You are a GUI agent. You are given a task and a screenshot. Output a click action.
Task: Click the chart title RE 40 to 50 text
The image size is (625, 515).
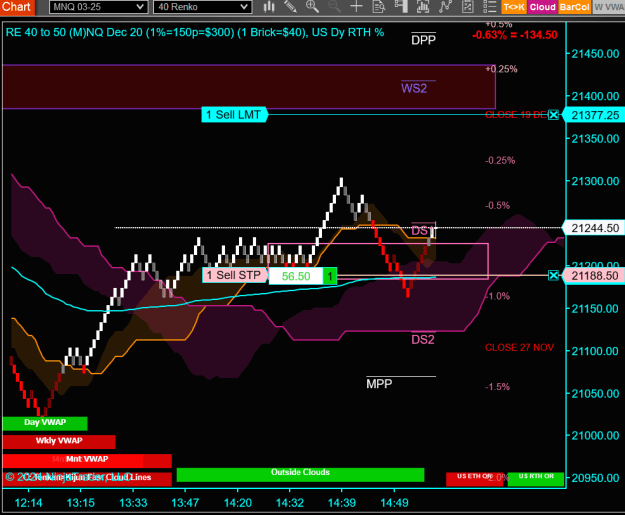(x=195, y=33)
